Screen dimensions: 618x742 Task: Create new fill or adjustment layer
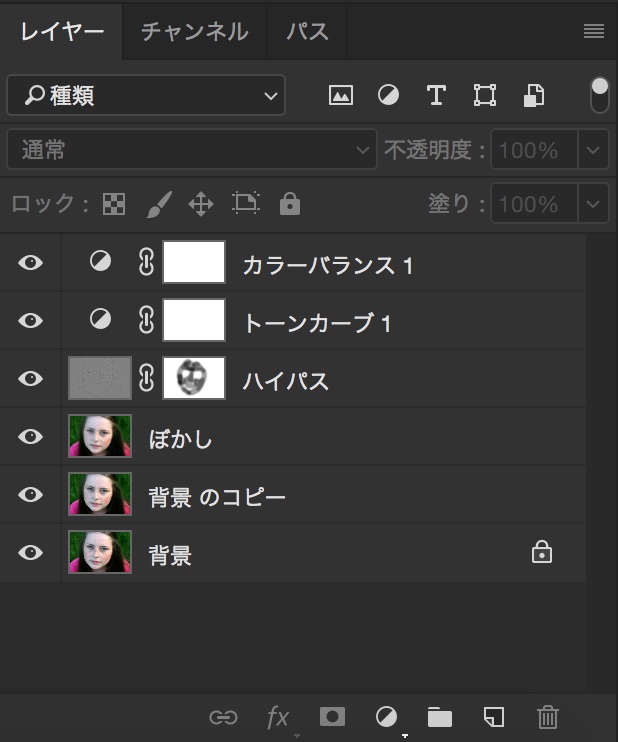pyautogui.click(x=387, y=717)
